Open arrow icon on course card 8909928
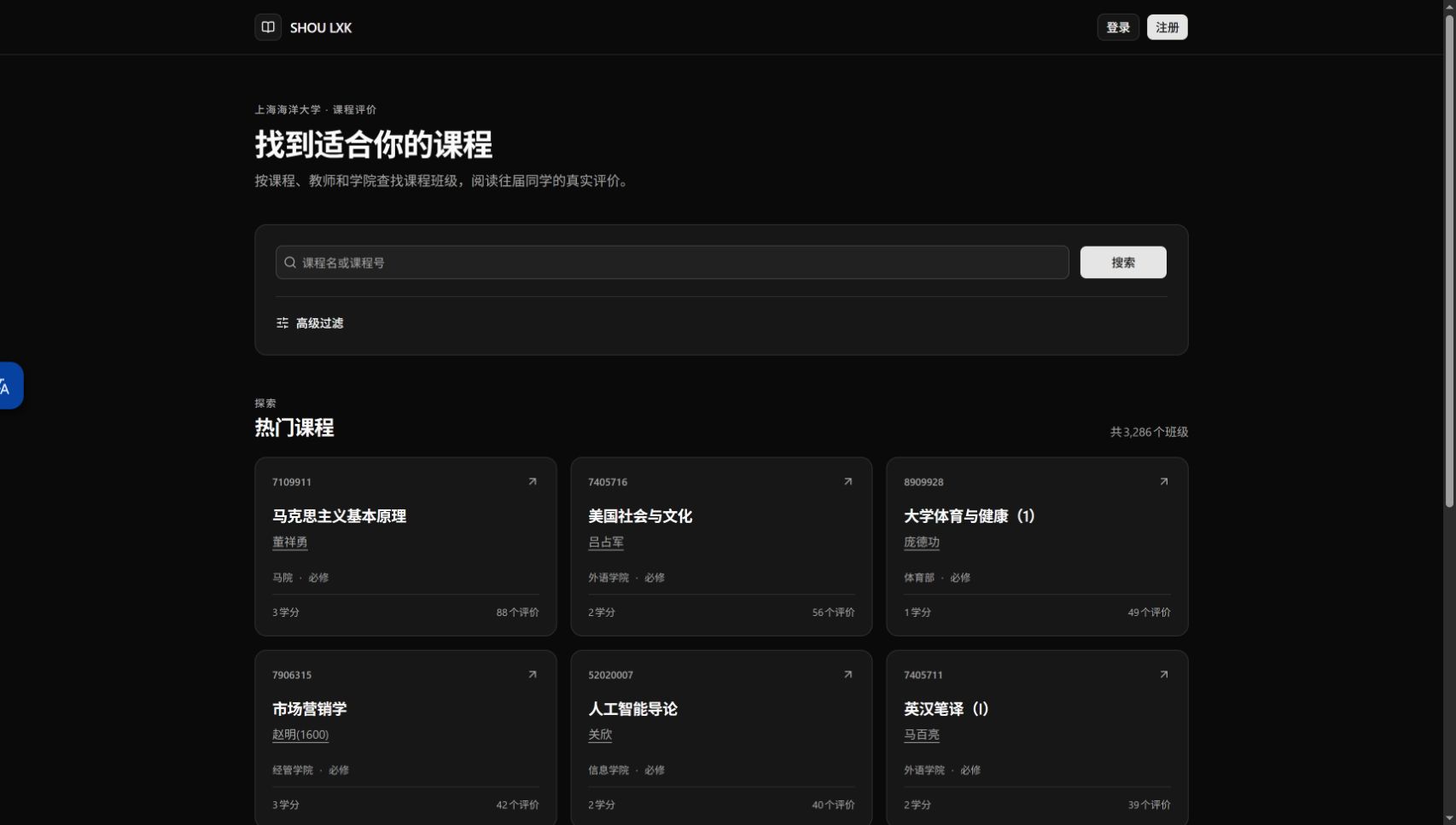Image resolution: width=1456 pixels, height=825 pixels. click(x=1164, y=482)
